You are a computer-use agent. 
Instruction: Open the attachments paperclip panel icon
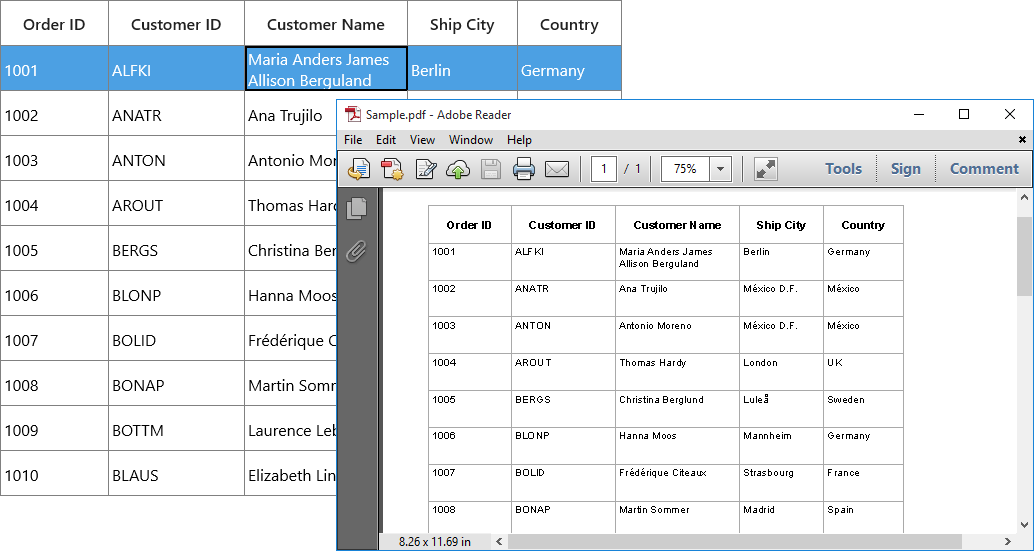pyautogui.click(x=356, y=251)
